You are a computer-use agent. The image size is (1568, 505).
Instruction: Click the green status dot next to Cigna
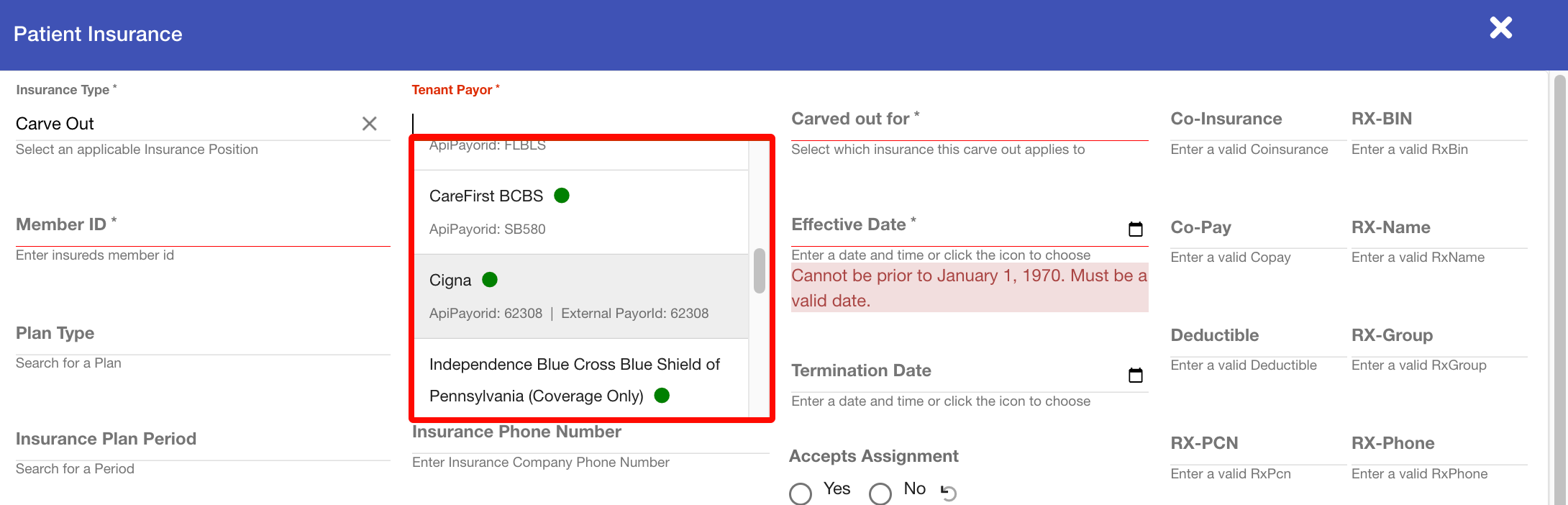(490, 280)
